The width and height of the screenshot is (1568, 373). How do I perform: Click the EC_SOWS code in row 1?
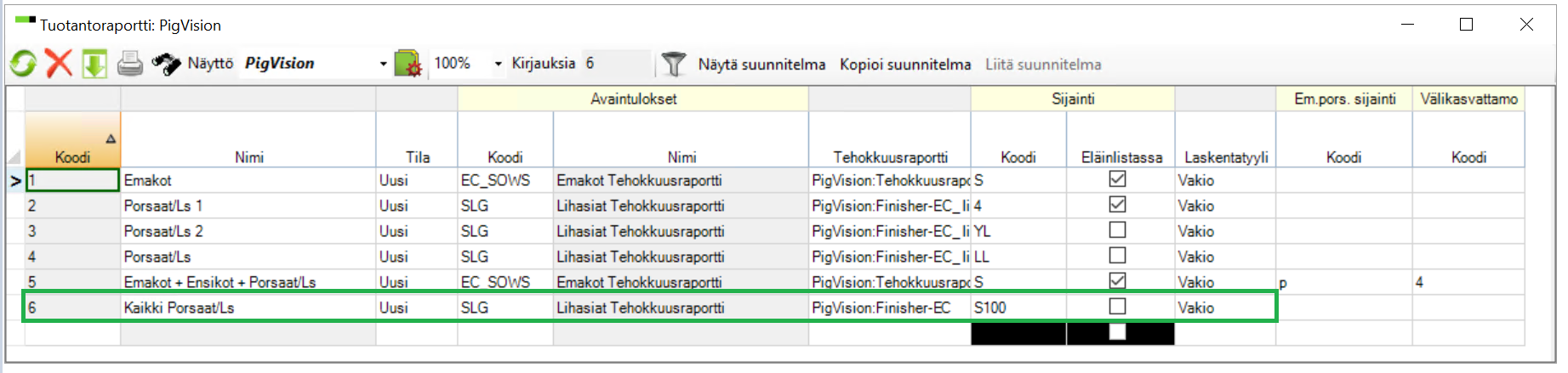(505, 180)
